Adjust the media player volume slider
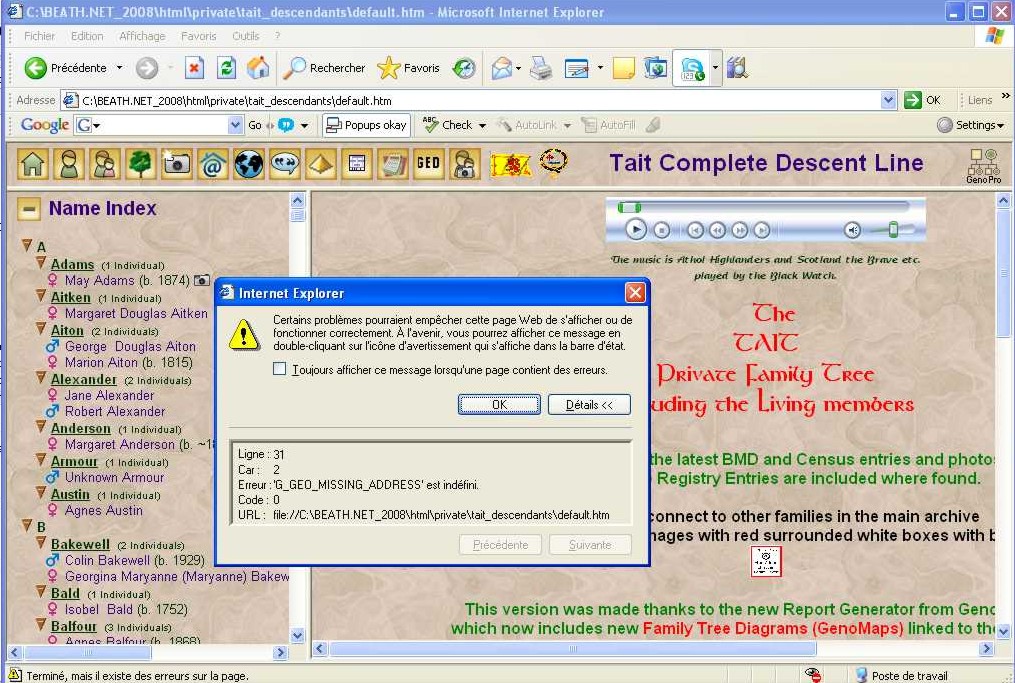The image size is (1015, 683). 892,230
